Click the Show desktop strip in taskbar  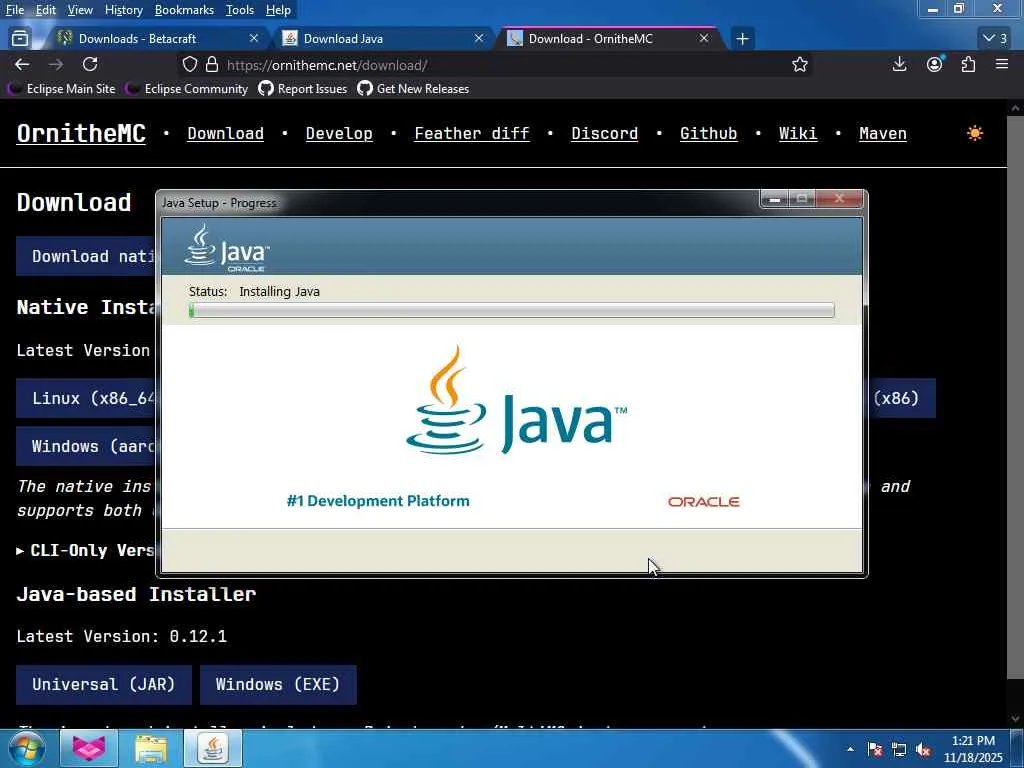pyautogui.click(x=1017, y=748)
